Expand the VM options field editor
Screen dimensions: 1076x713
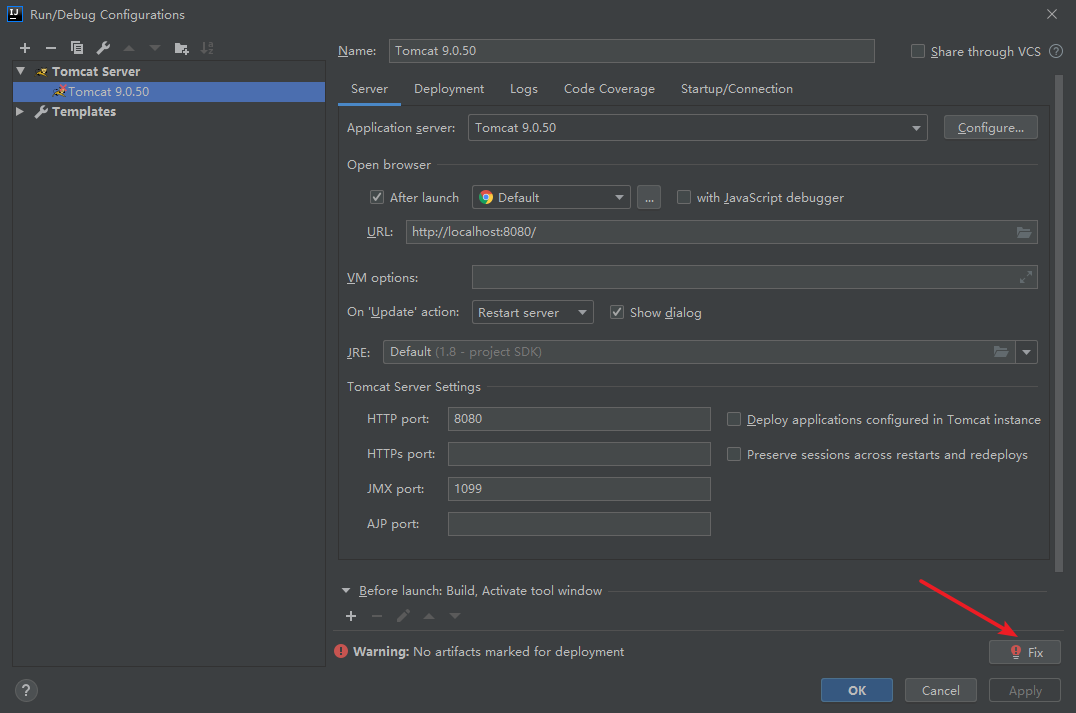click(1025, 277)
